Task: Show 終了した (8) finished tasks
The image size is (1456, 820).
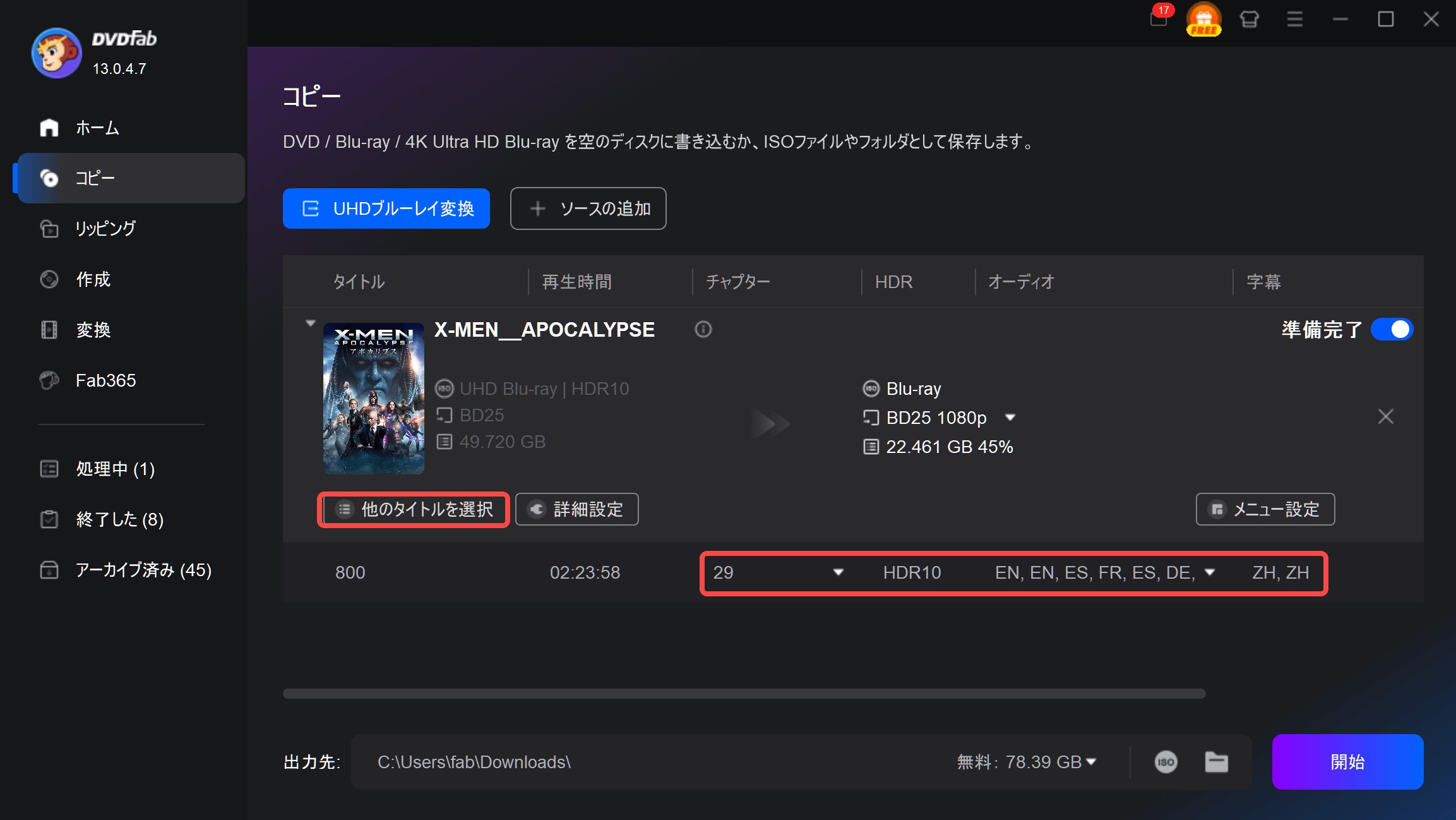Action: 131,519
